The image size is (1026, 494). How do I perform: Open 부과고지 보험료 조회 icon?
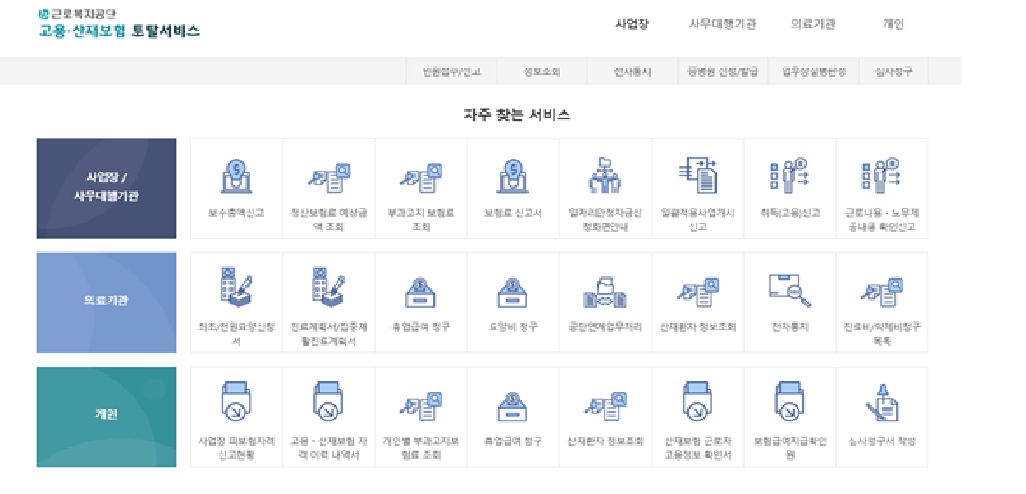pos(421,178)
